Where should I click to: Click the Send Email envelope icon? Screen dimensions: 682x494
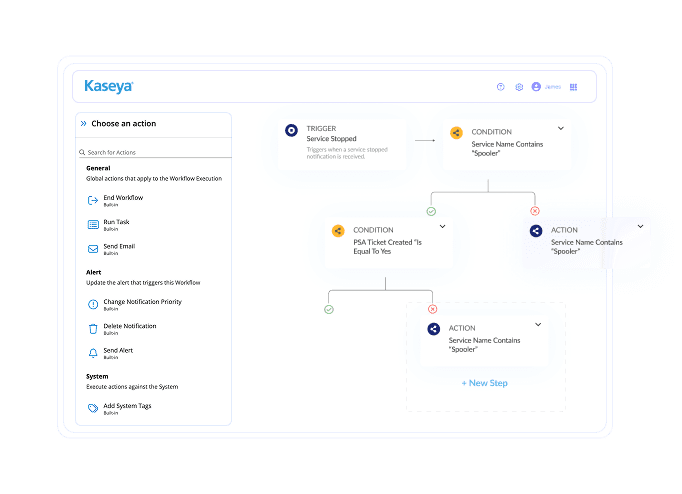[x=93, y=248]
